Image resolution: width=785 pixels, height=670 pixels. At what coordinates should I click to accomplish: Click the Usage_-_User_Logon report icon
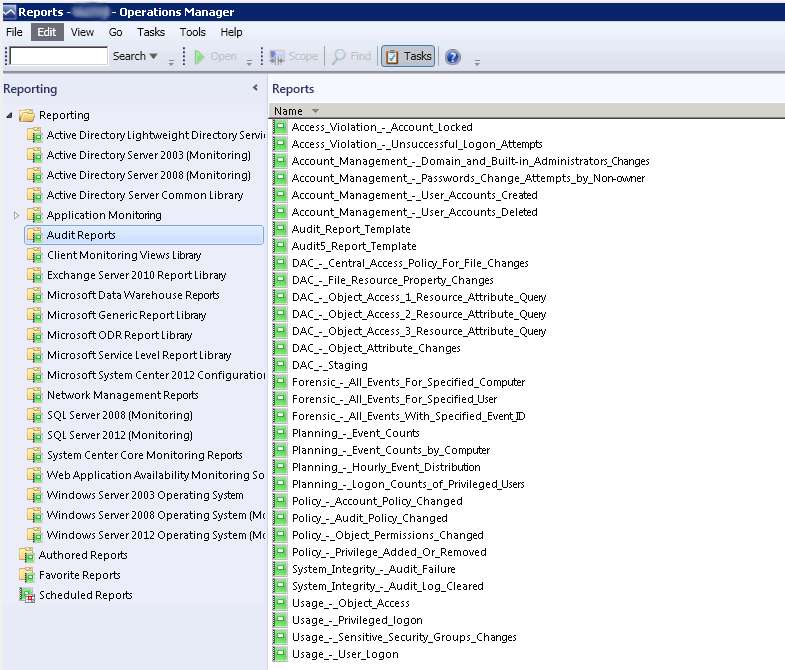280,654
